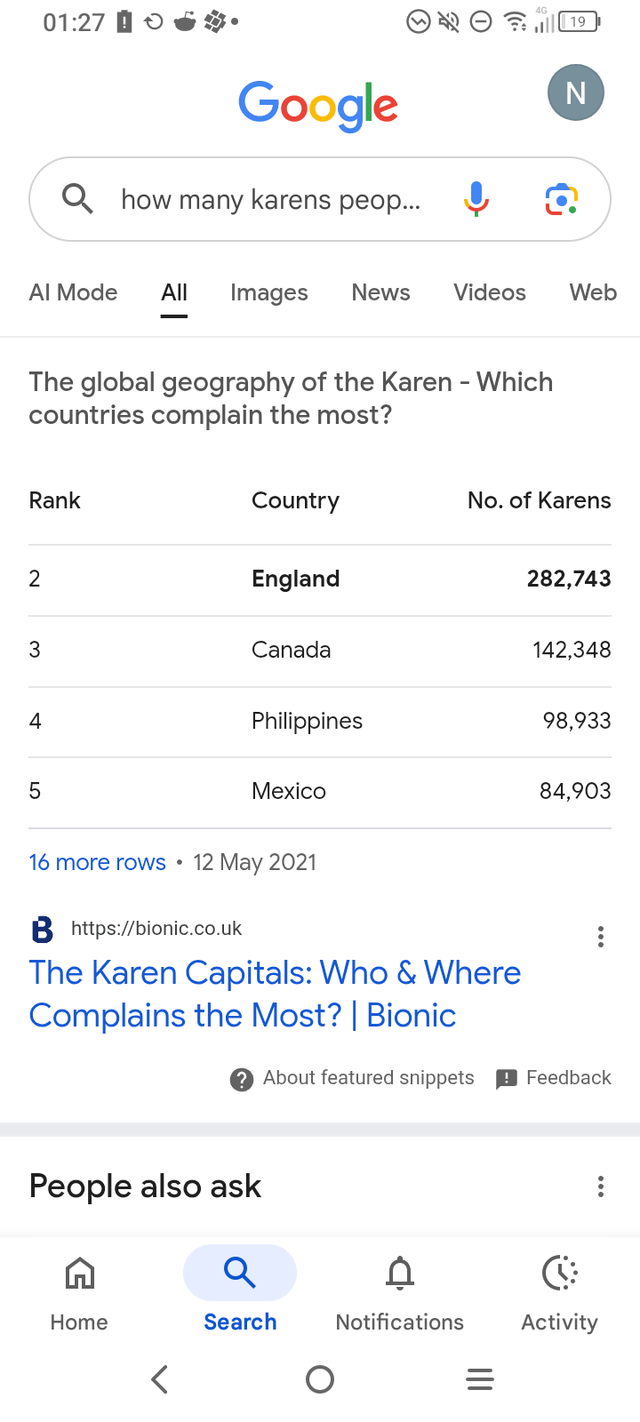Switch to the Images tab

[269, 292]
